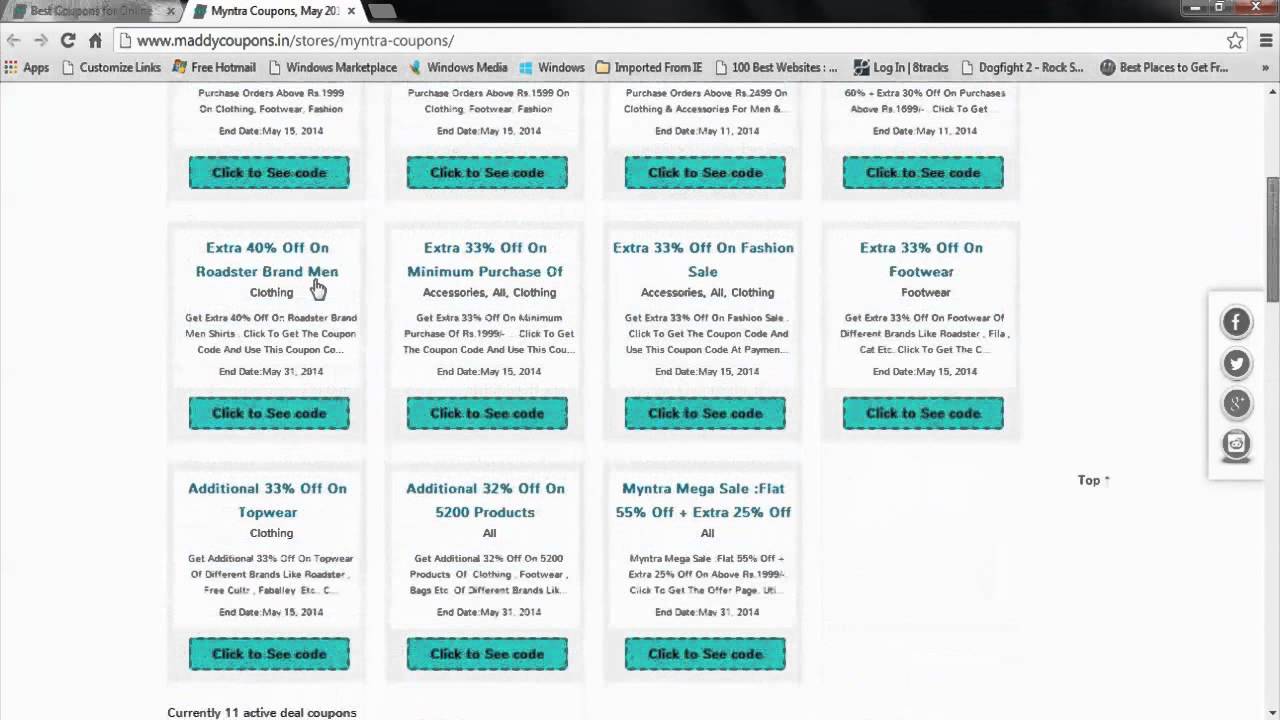Viewport: 1280px width, 720px height.
Task: Click the 'Footwear' category under Footwear offer
Action: coord(926,292)
